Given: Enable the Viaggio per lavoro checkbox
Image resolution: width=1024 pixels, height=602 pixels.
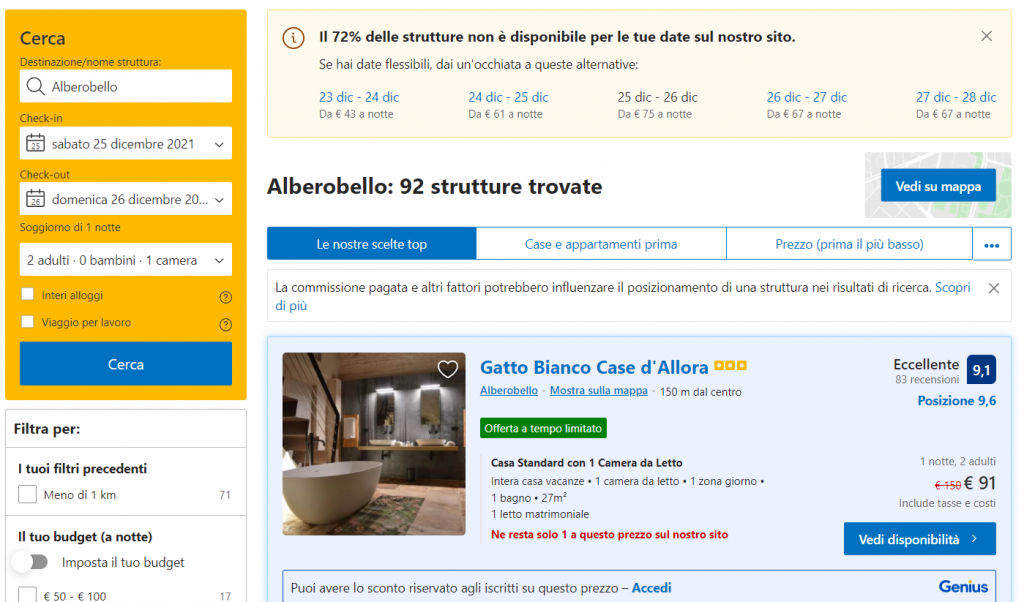Looking at the screenshot, I should point(28,322).
